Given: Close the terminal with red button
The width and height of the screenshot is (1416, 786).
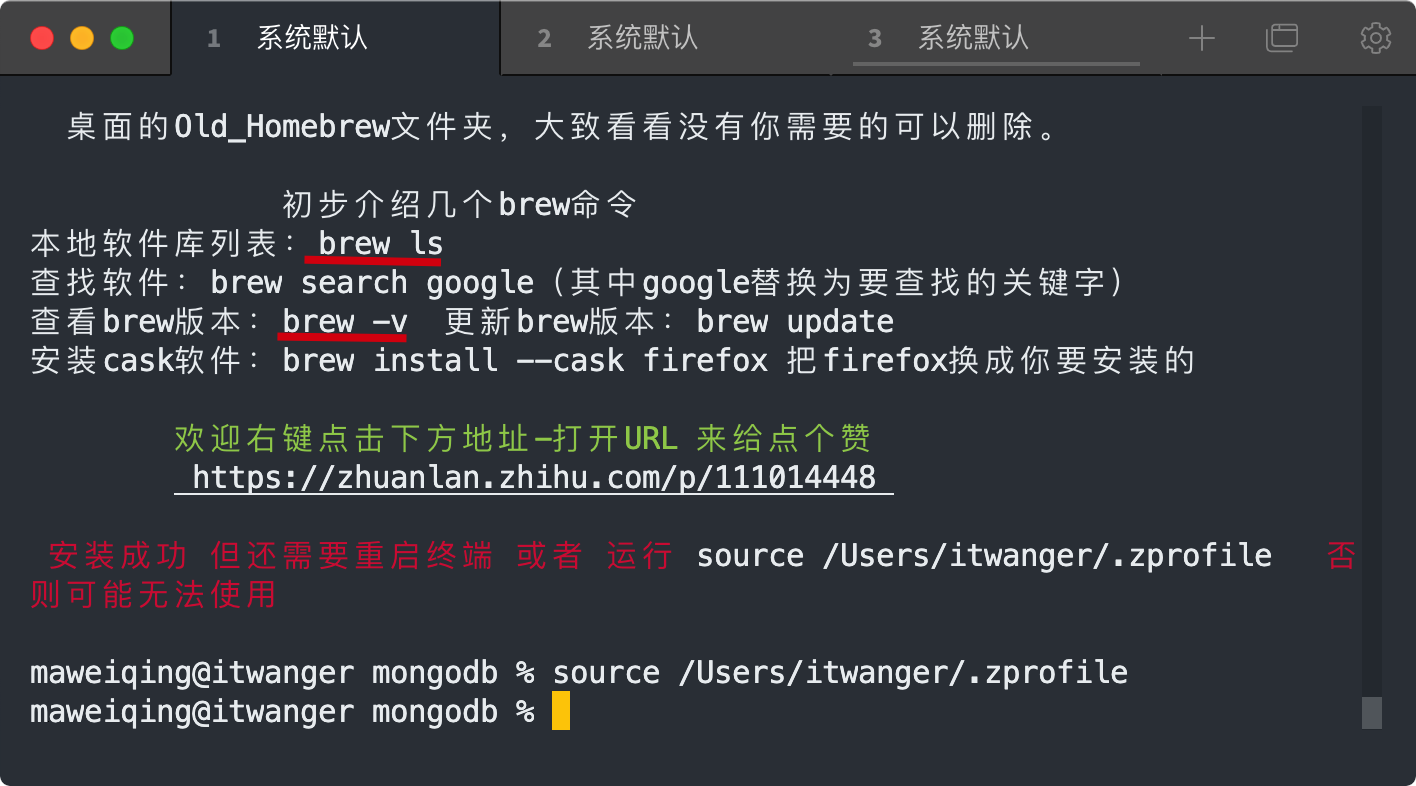Looking at the screenshot, I should [42, 39].
